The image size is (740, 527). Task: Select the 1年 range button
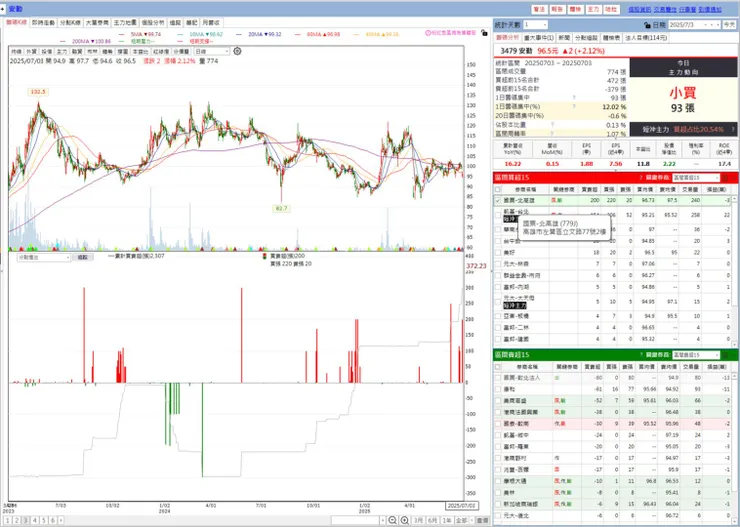[x=446, y=520]
